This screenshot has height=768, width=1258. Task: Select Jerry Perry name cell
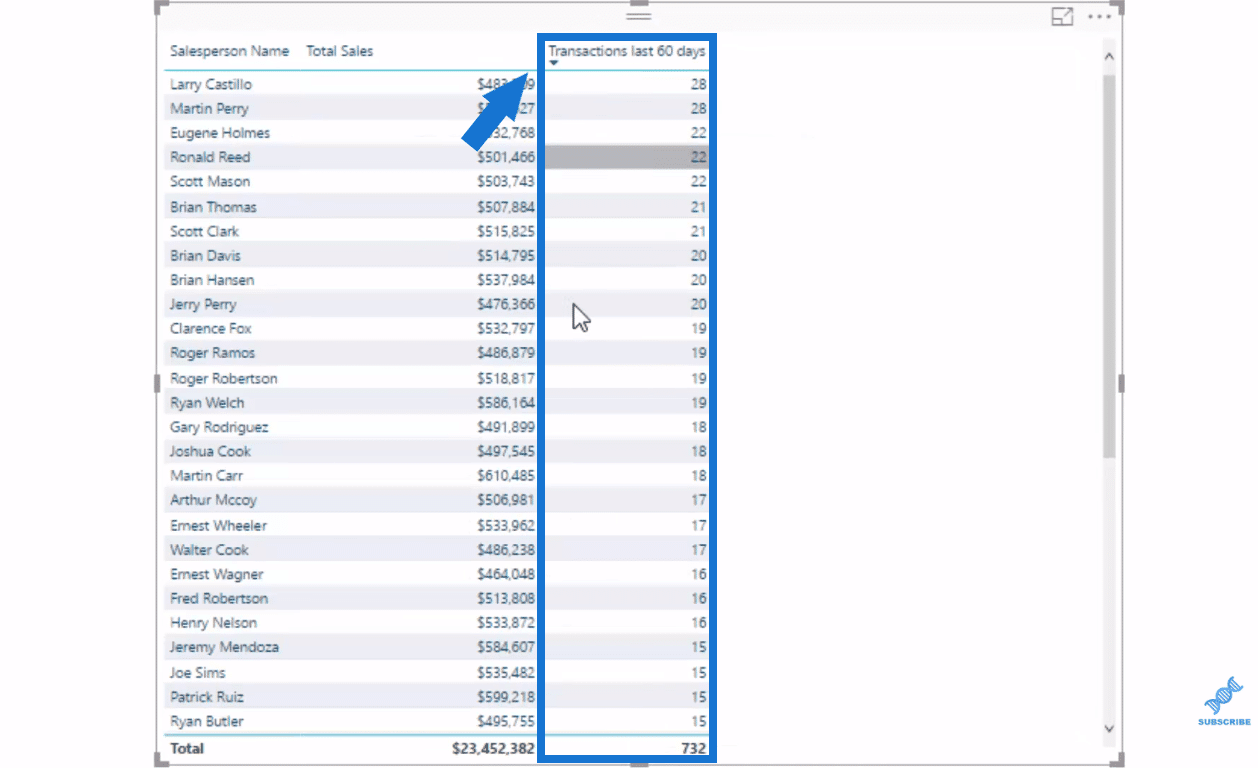pos(203,304)
